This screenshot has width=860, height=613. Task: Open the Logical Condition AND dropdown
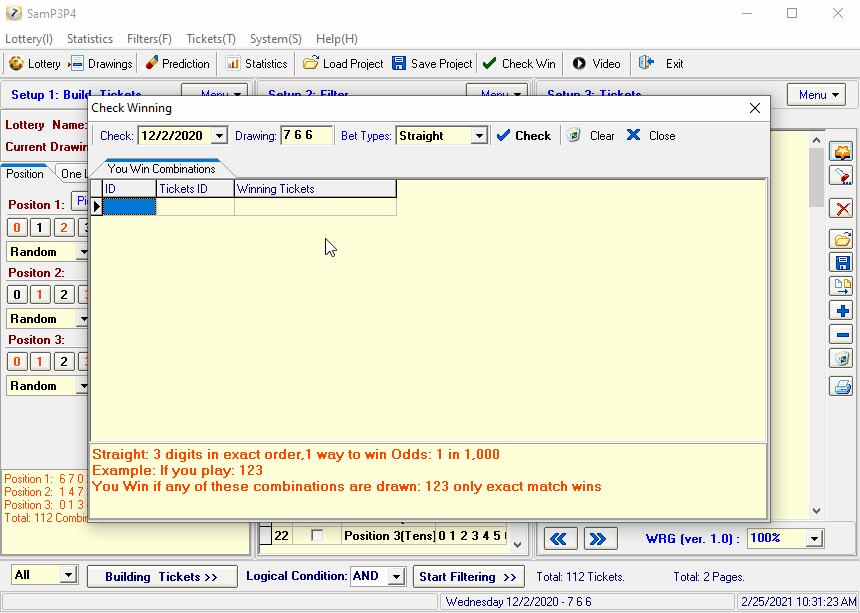point(396,576)
